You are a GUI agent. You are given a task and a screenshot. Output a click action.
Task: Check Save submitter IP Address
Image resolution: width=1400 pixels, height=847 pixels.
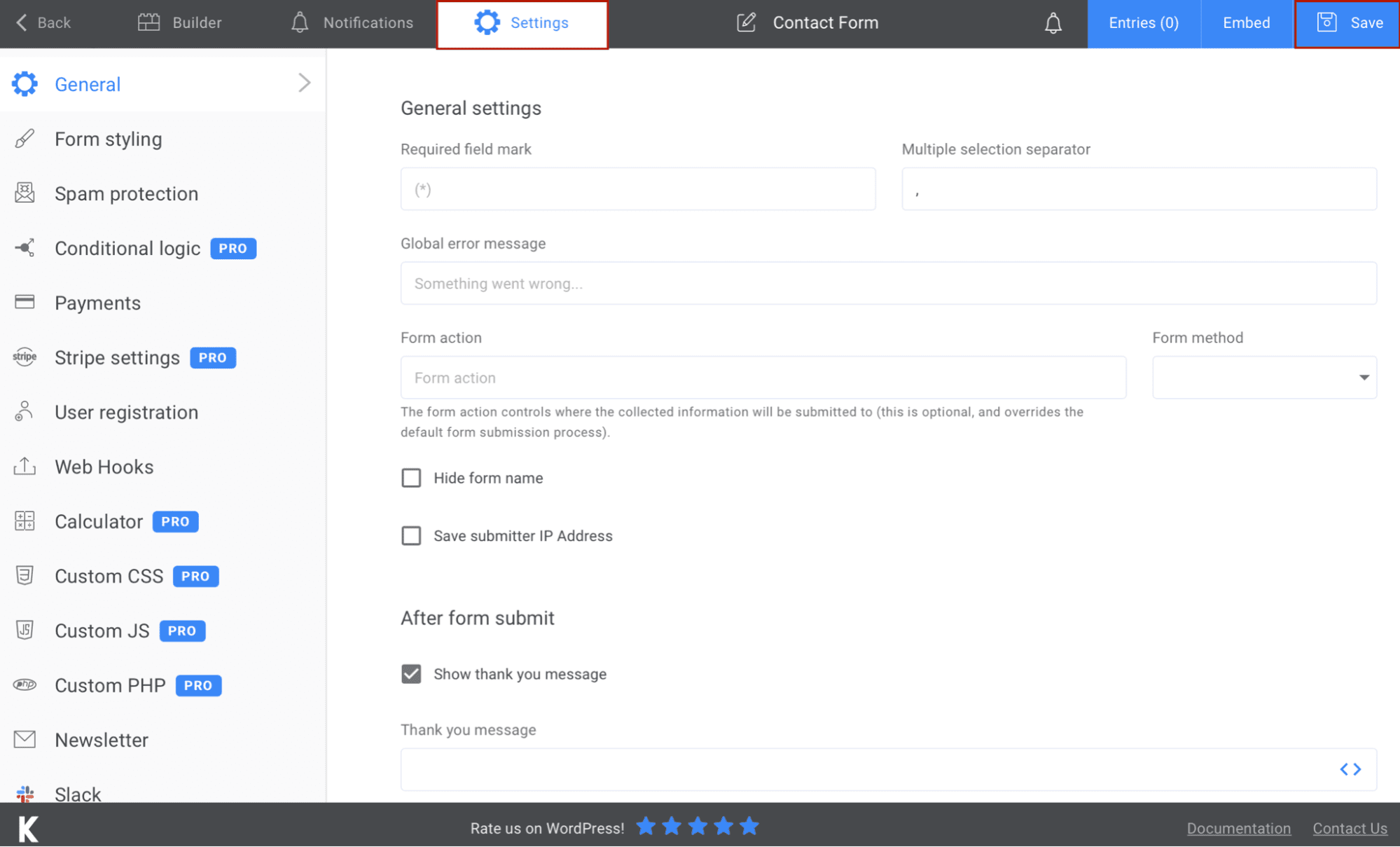tap(411, 535)
